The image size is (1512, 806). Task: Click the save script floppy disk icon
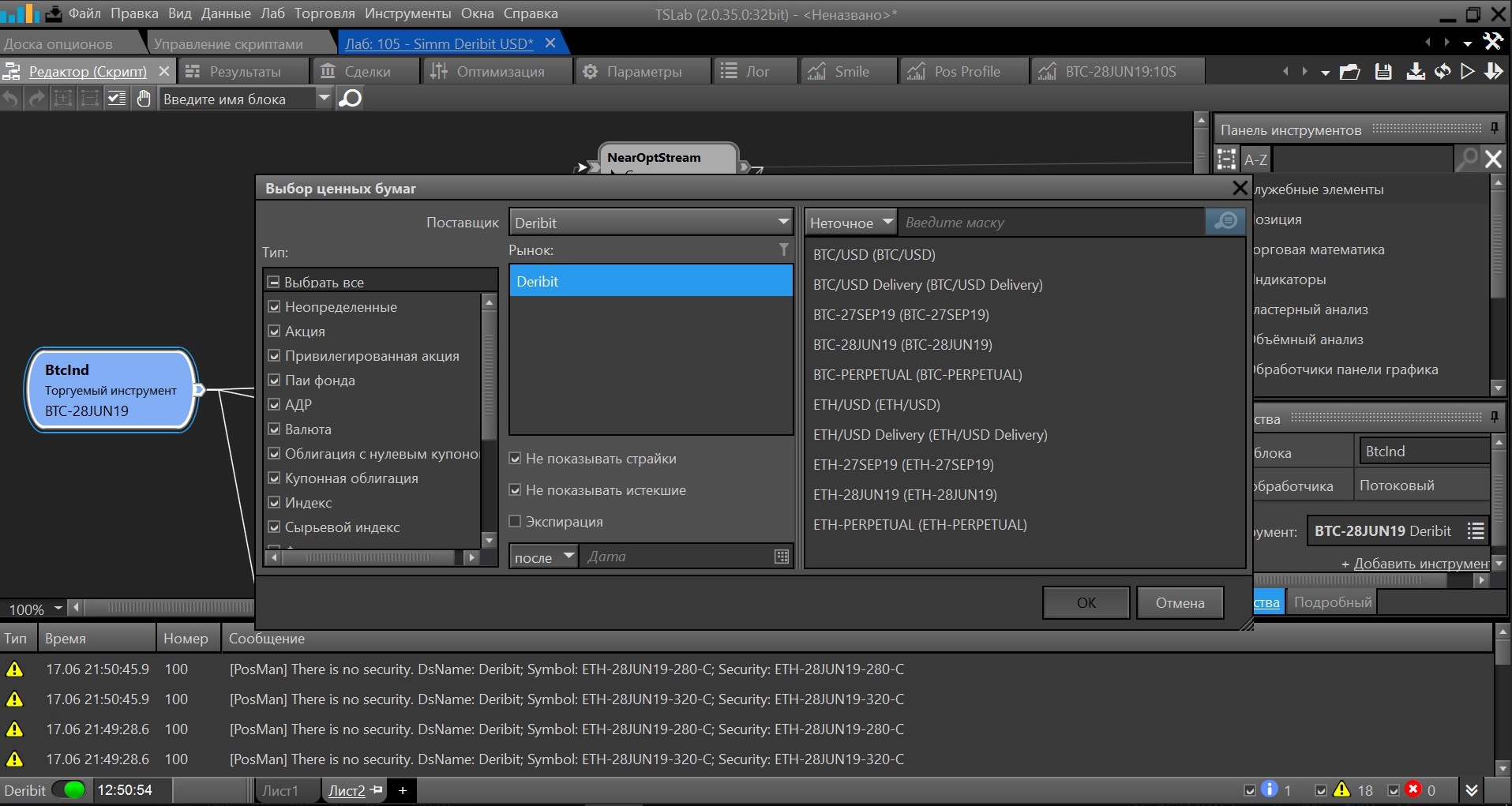click(1383, 72)
